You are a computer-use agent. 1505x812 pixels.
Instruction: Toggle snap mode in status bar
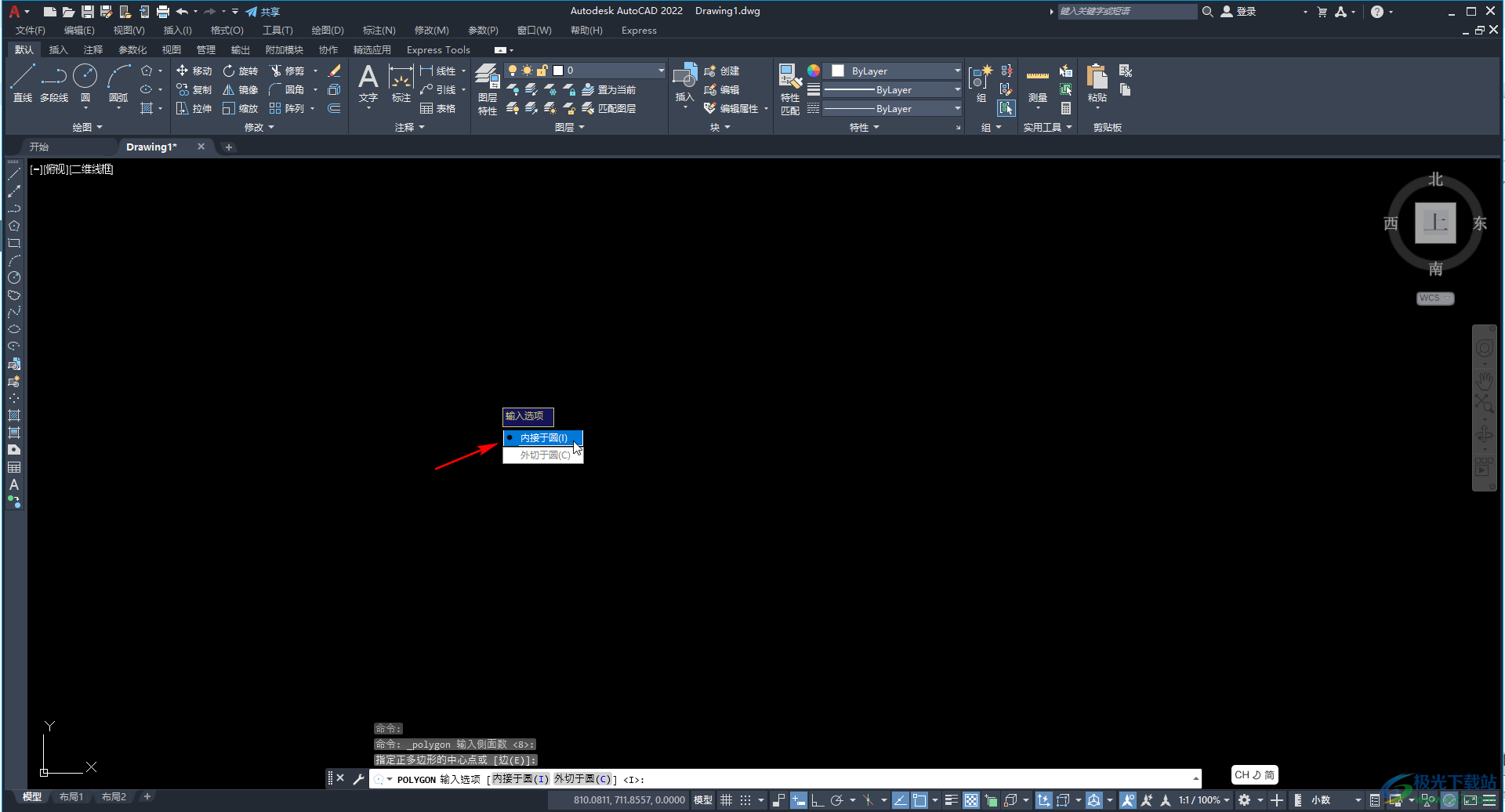tap(745, 800)
